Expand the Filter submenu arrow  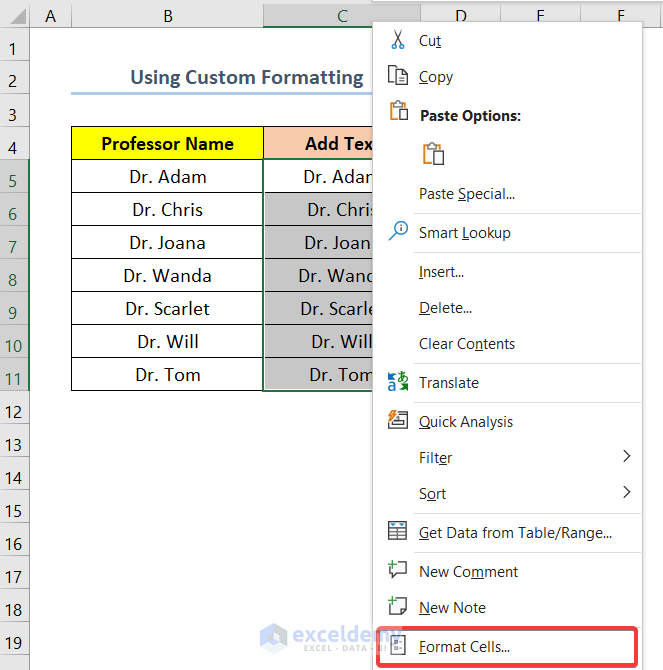(x=626, y=456)
